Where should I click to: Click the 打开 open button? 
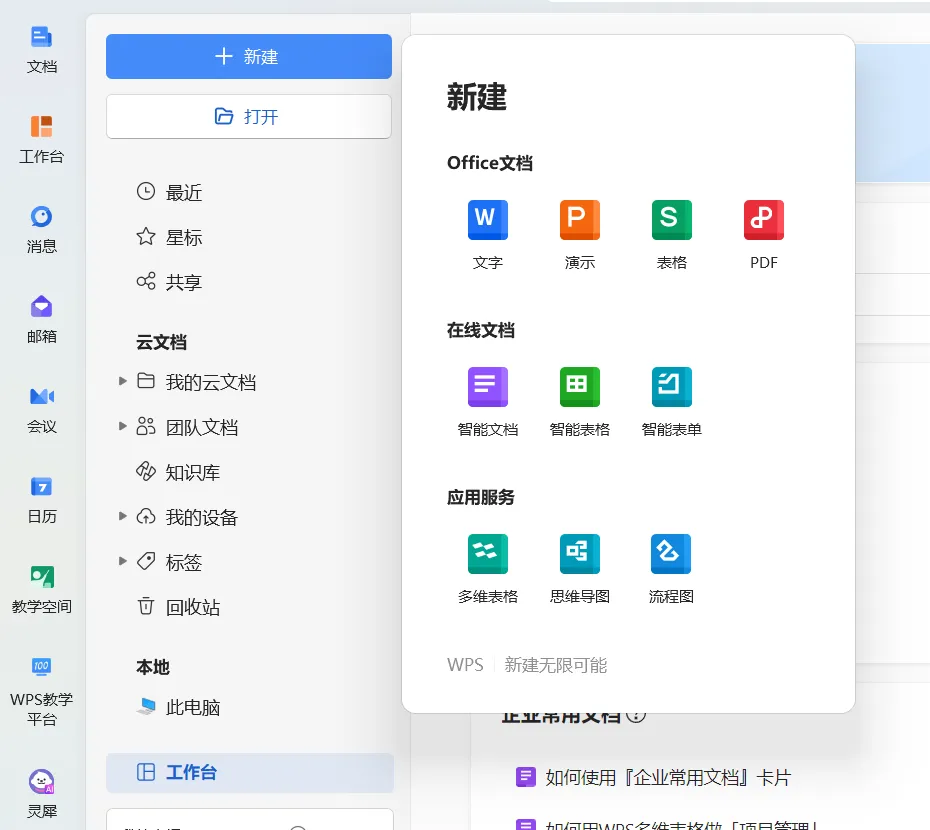click(249, 116)
